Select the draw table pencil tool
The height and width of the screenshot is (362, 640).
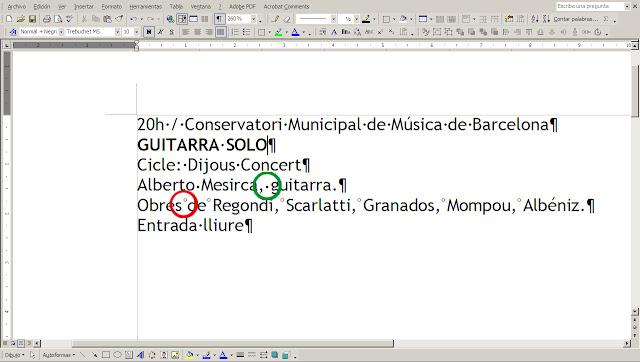276,19
